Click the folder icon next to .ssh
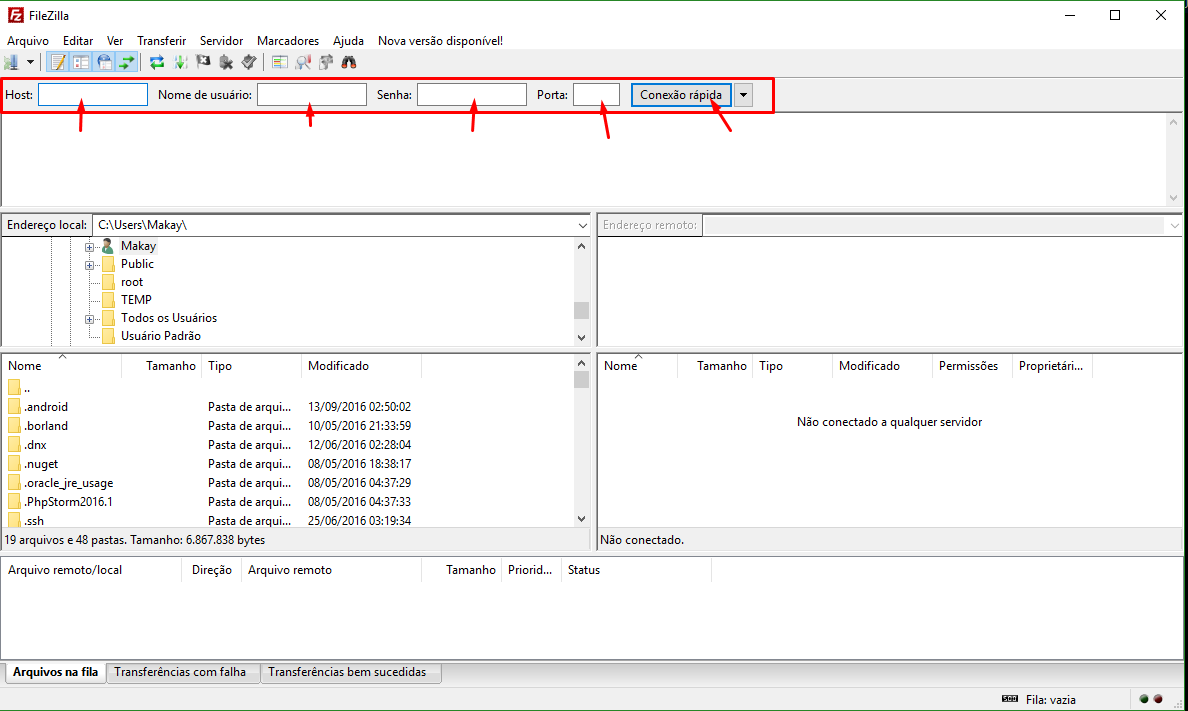The image size is (1188, 711). pos(14,520)
